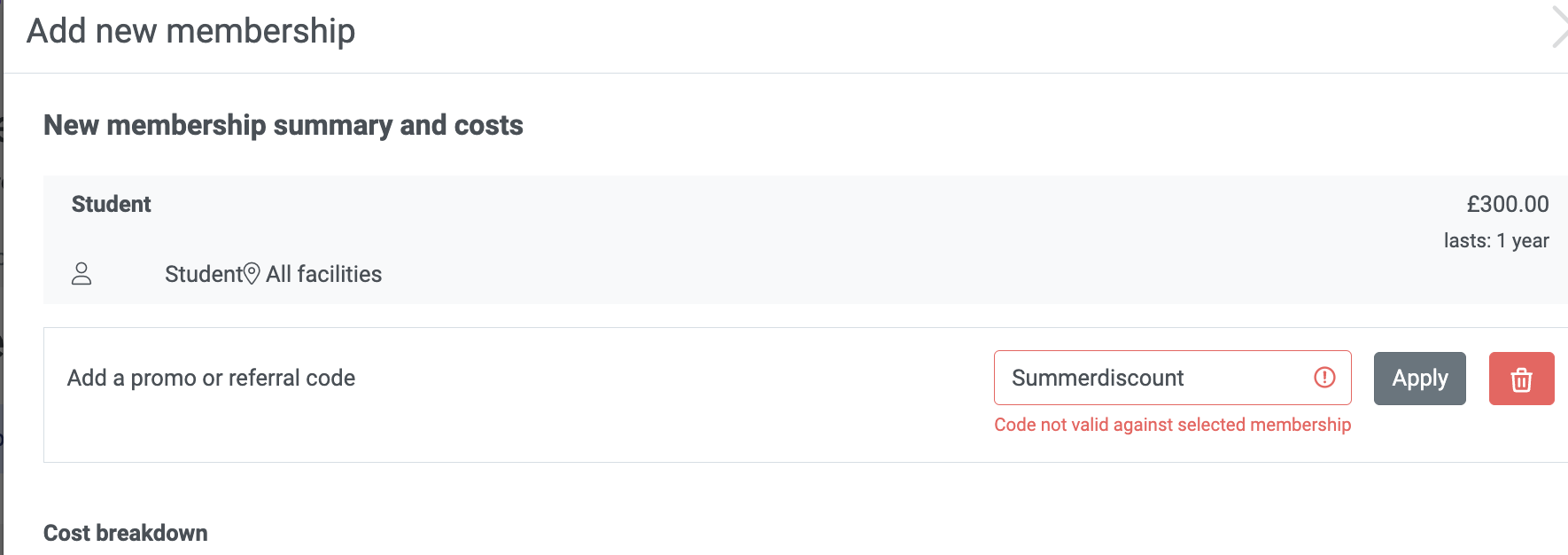
Task: Click the location pin icon before All facilities
Action: click(252, 273)
